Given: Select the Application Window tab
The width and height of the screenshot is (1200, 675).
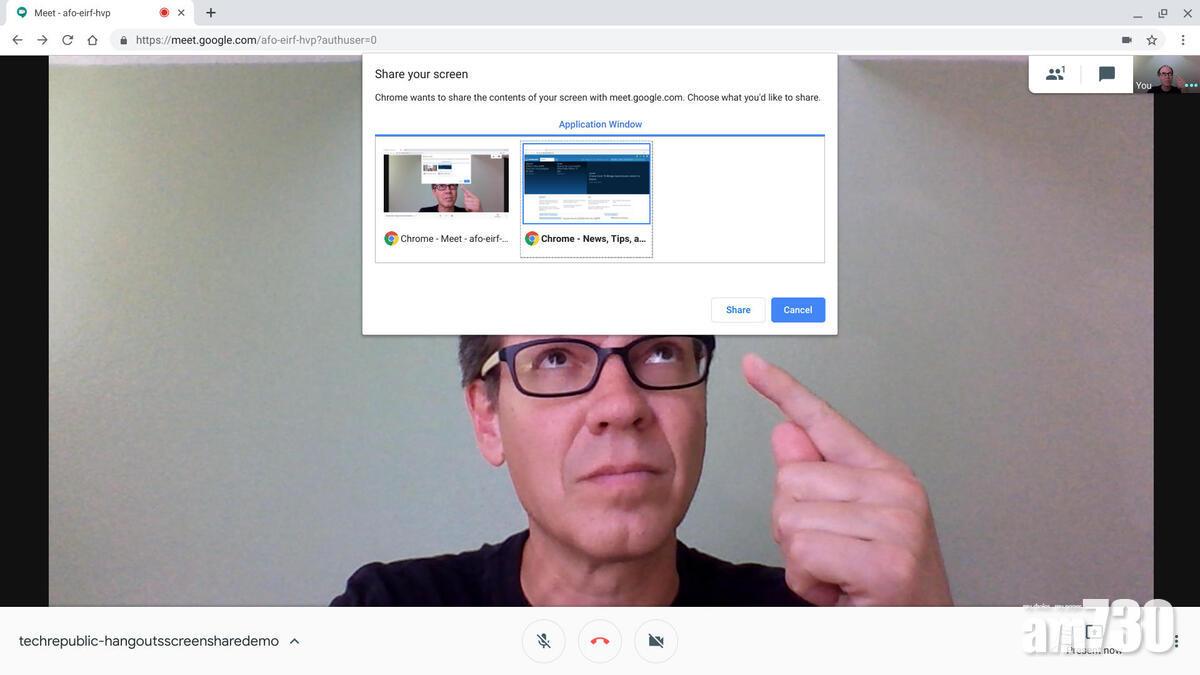Looking at the screenshot, I should (600, 124).
